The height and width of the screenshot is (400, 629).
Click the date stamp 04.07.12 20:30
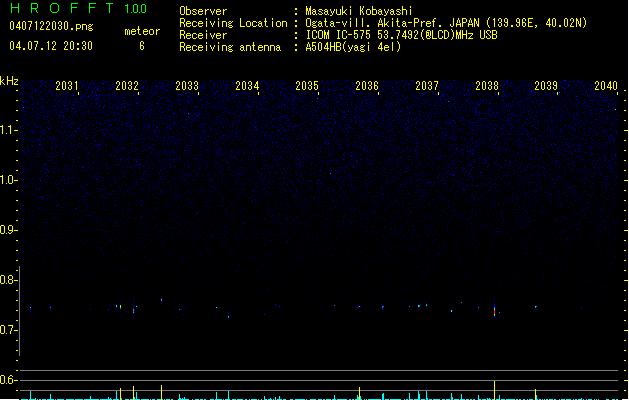pyautogui.click(x=51, y=46)
